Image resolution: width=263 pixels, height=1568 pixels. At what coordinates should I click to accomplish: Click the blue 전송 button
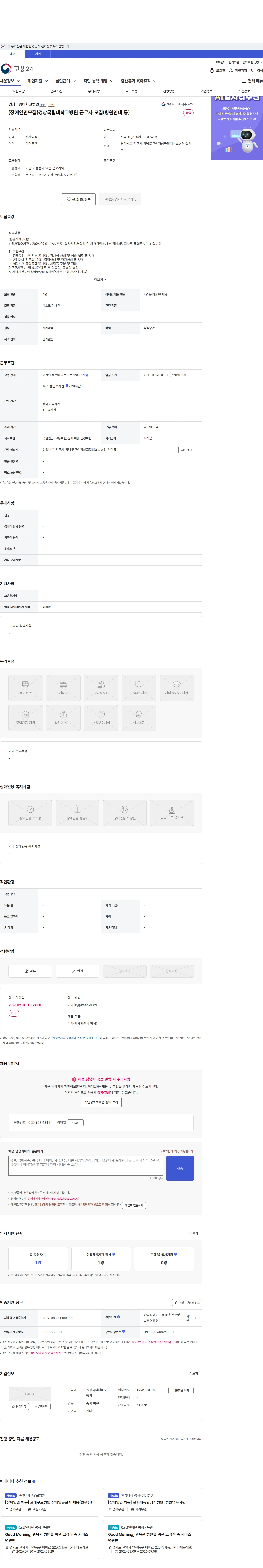[x=180, y=1168]
